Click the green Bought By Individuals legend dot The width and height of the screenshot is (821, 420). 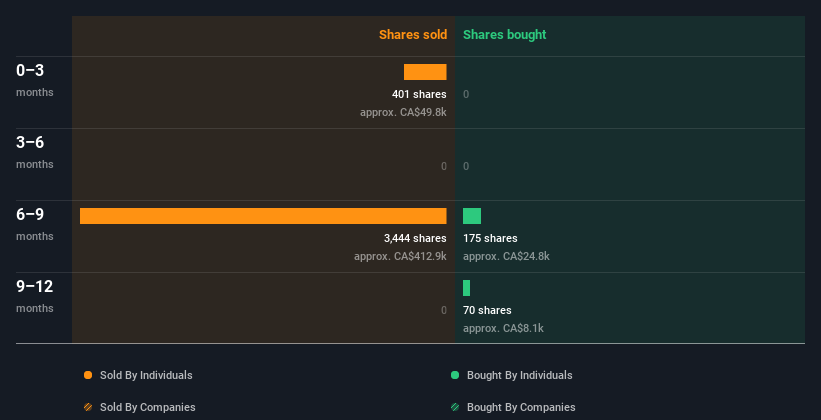pos(455,375)
